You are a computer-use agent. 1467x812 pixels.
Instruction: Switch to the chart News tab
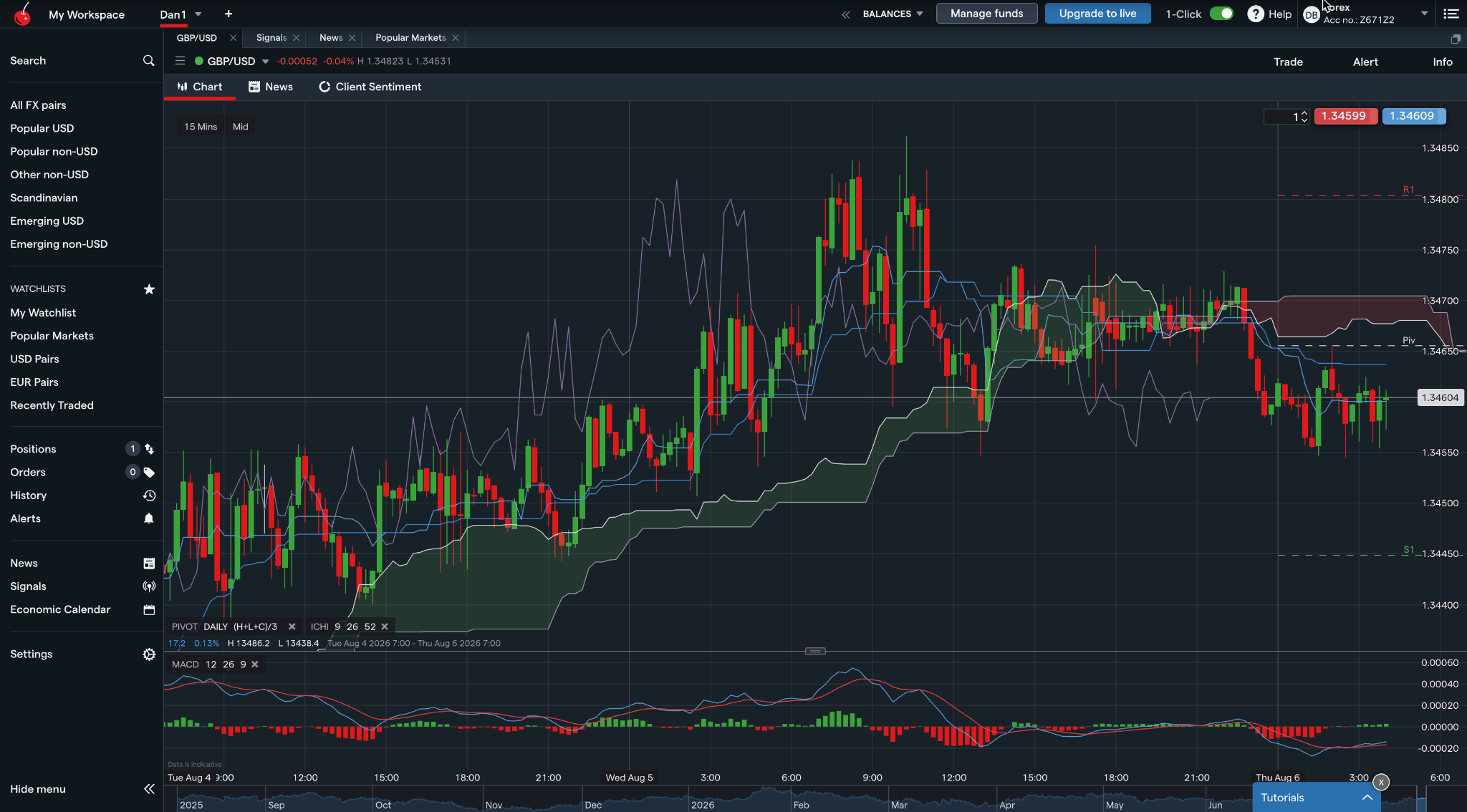pos(271,87)
